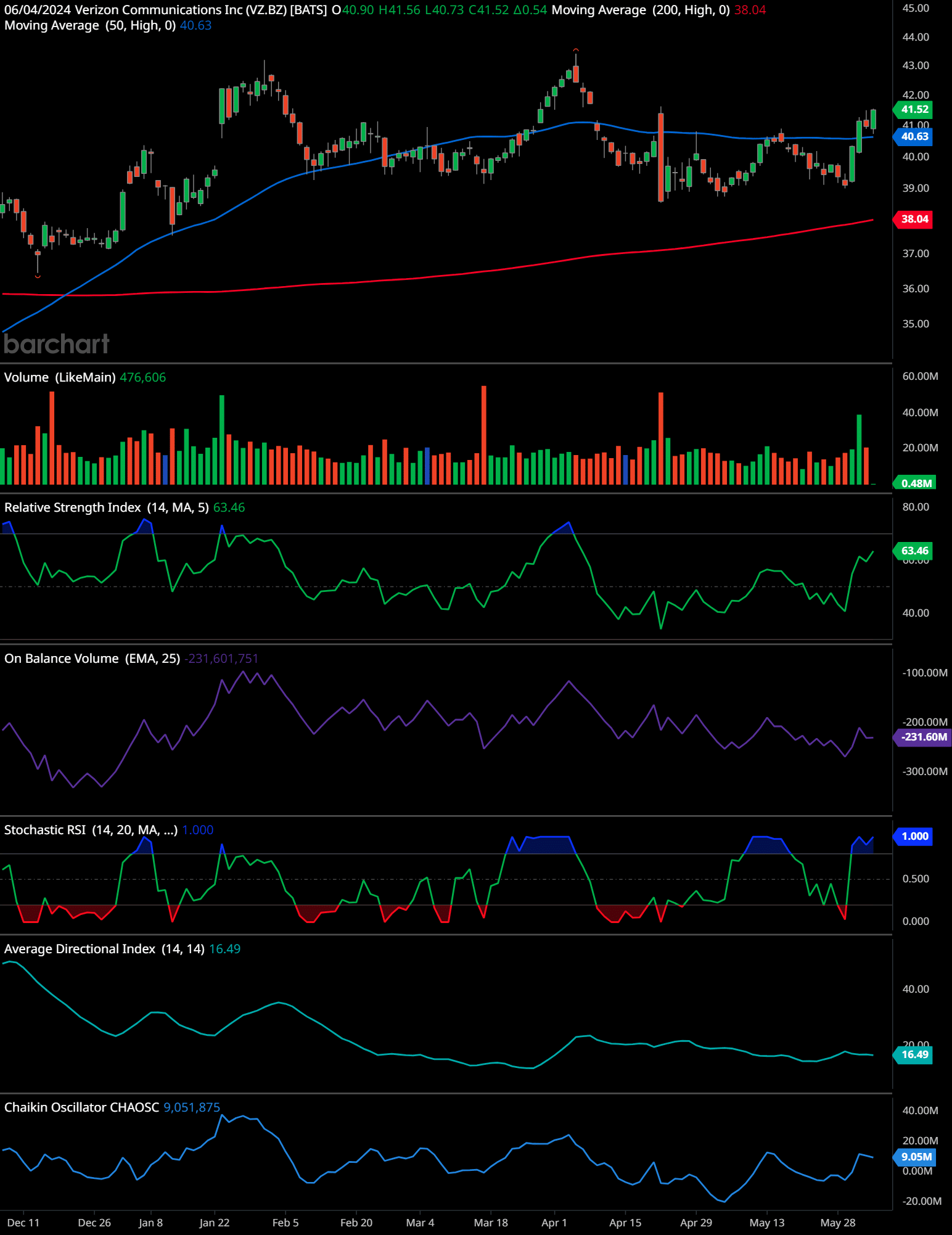Click the 60.00M volume axis label
The width and height of the screenshot is (952, 1235).
point(920,376)
